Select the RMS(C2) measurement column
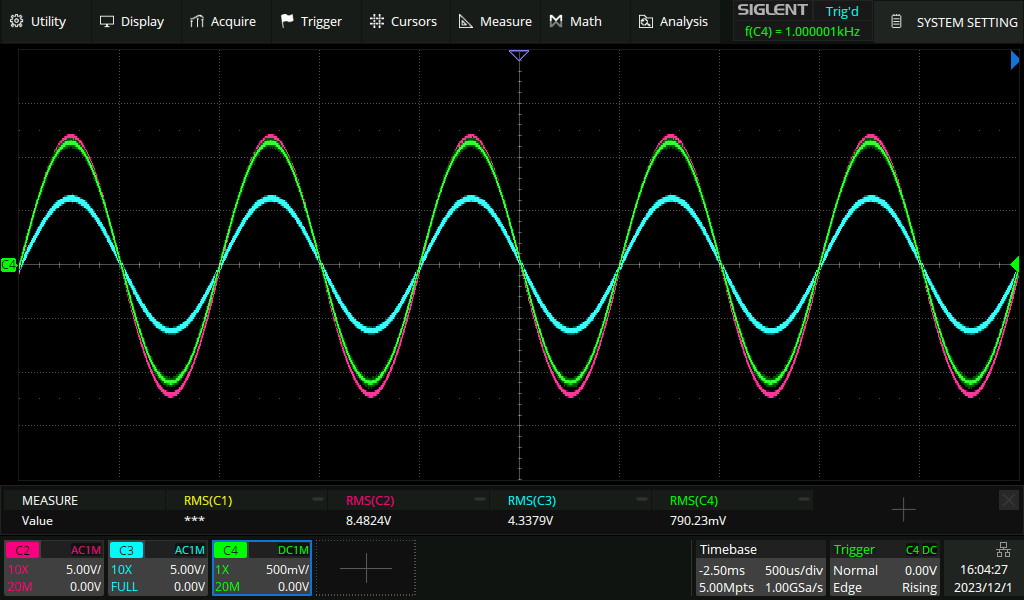This screenshot has height=600, width=1024. (x=408, y=511)
